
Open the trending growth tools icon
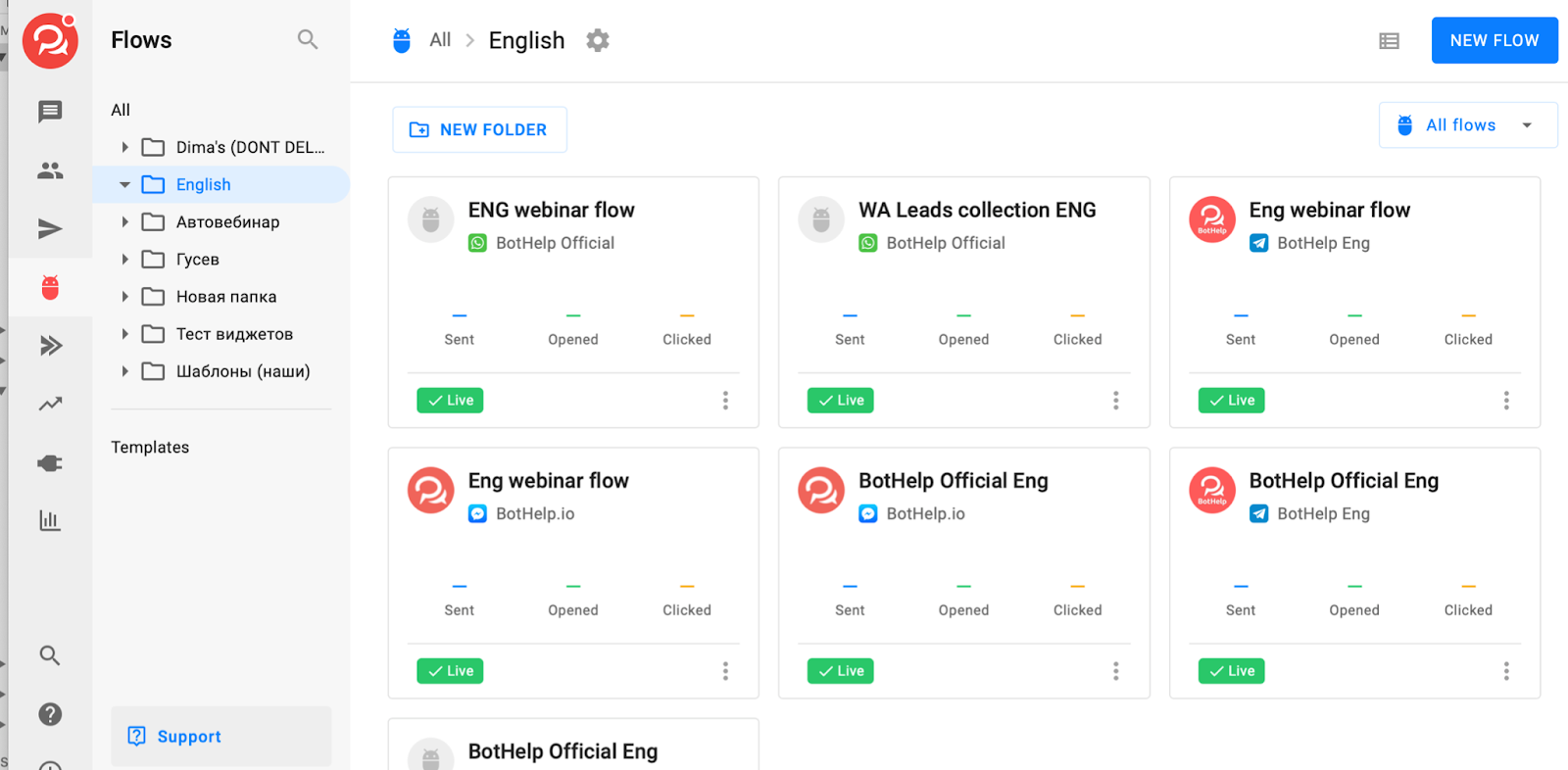coord(50,404)
